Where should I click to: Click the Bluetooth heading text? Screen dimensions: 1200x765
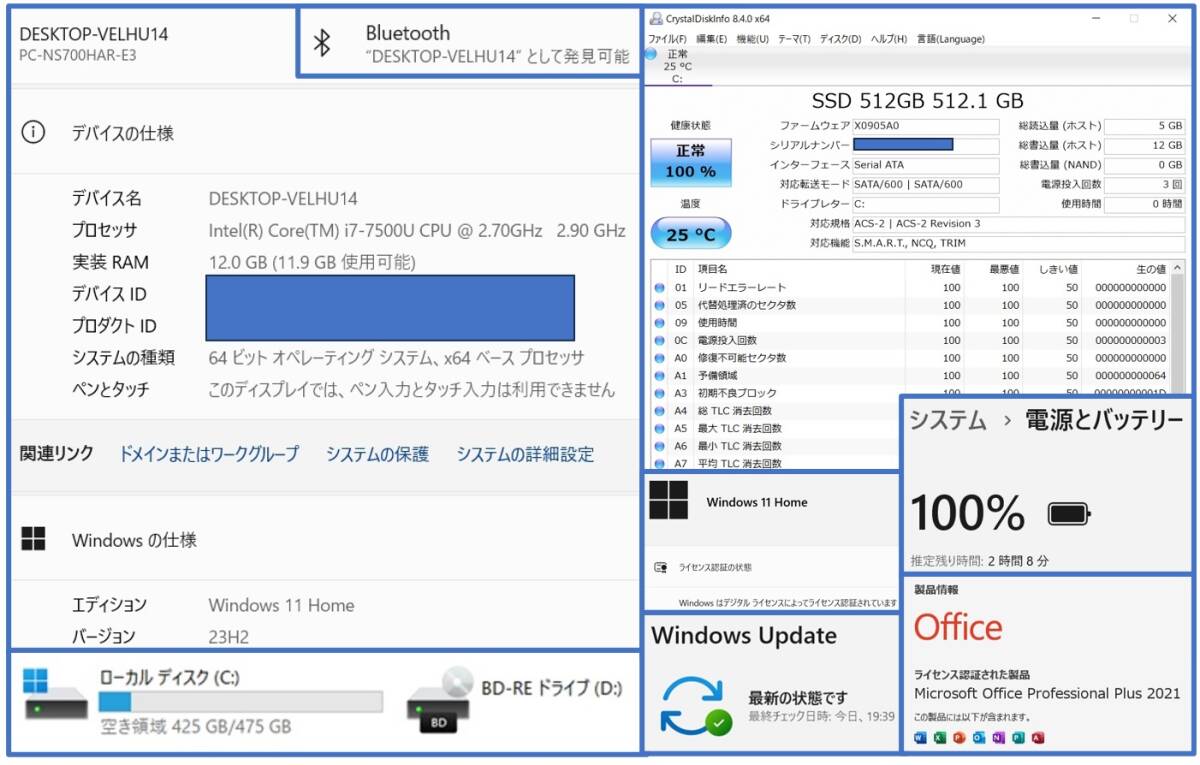pos(408,33)
